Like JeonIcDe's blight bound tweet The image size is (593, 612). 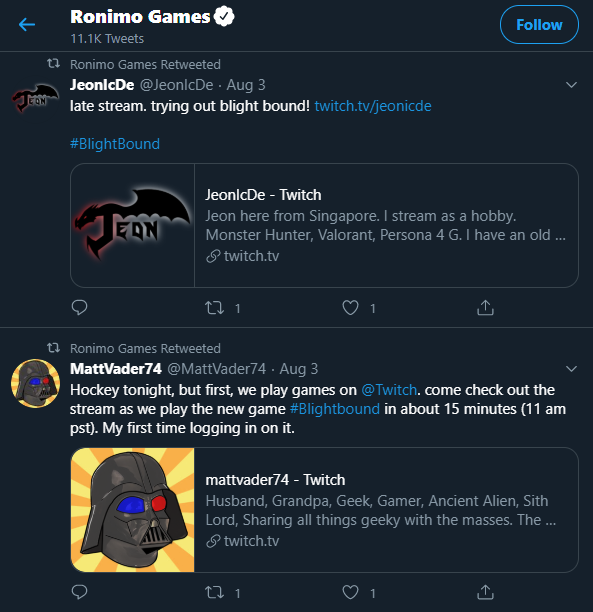pos(350,308)
